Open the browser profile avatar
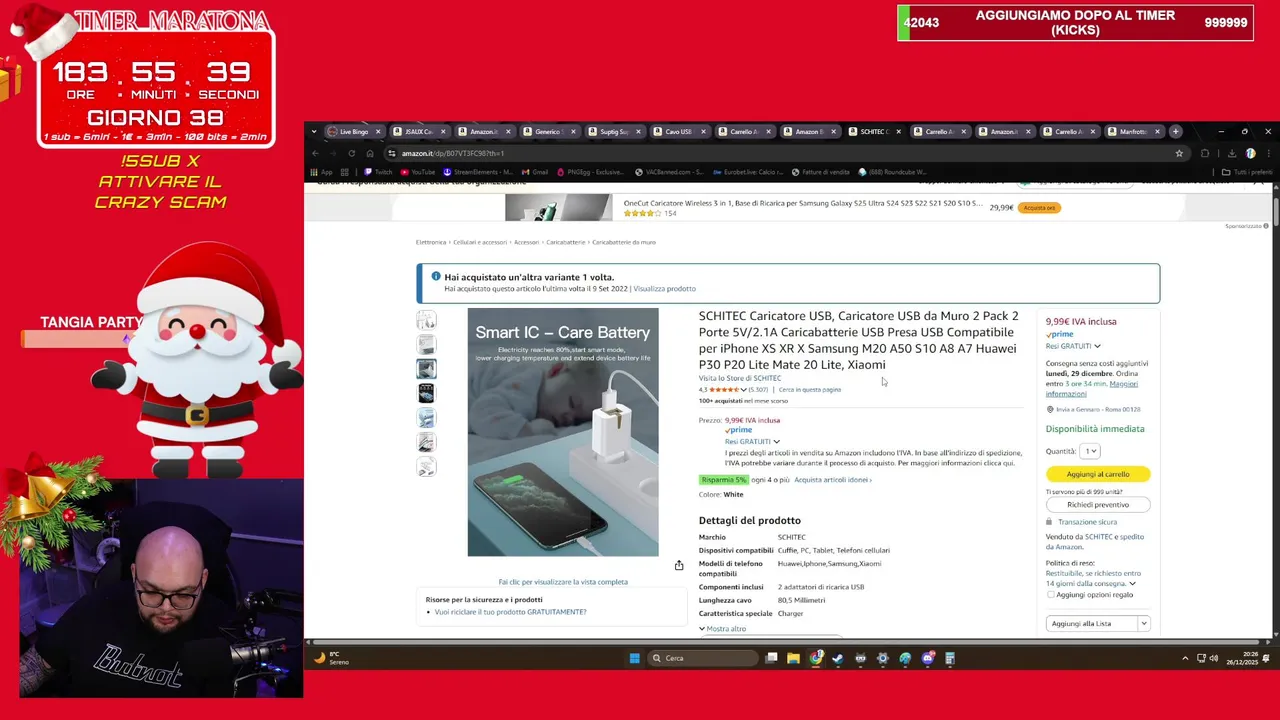 1251,153
